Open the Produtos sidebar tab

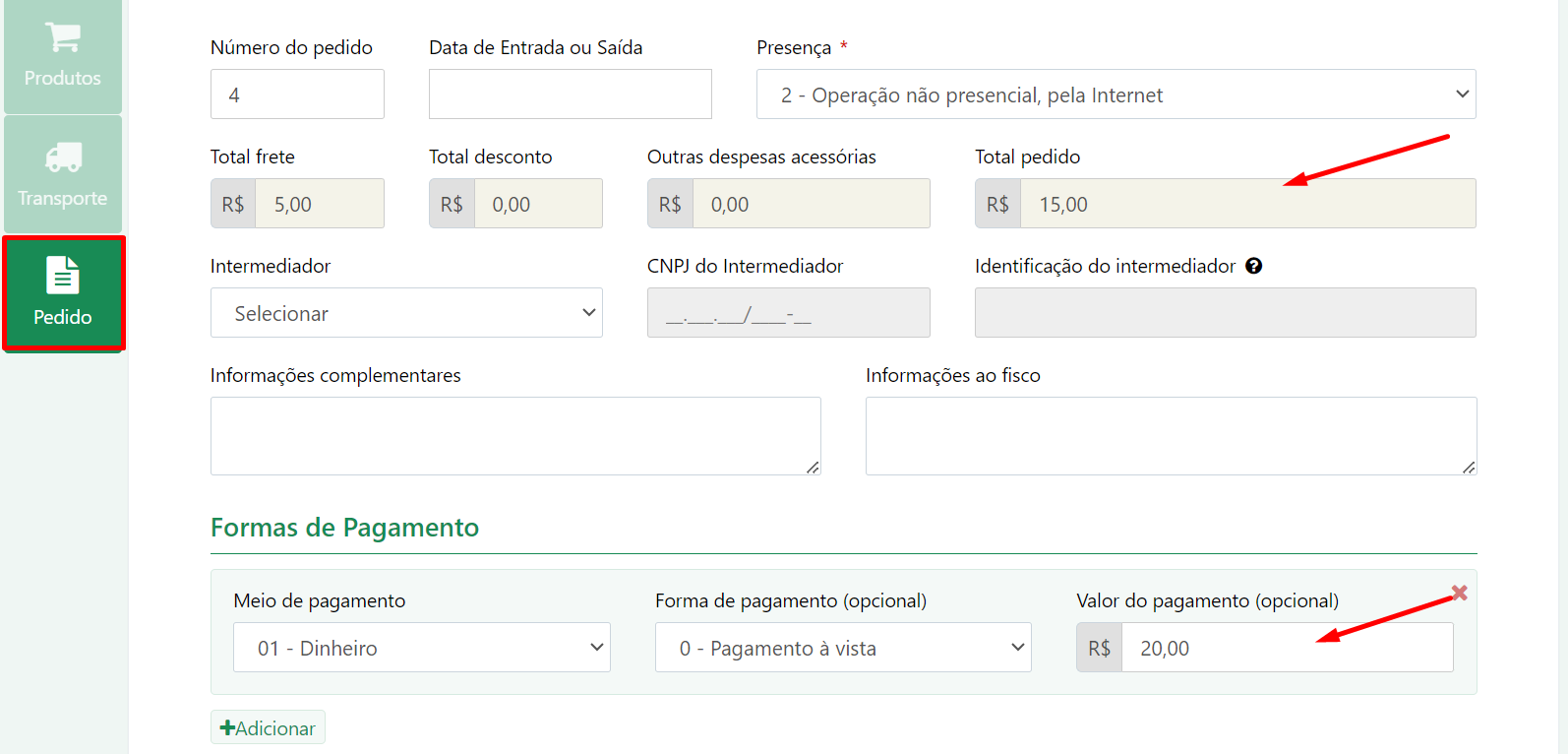coord(63,55)
